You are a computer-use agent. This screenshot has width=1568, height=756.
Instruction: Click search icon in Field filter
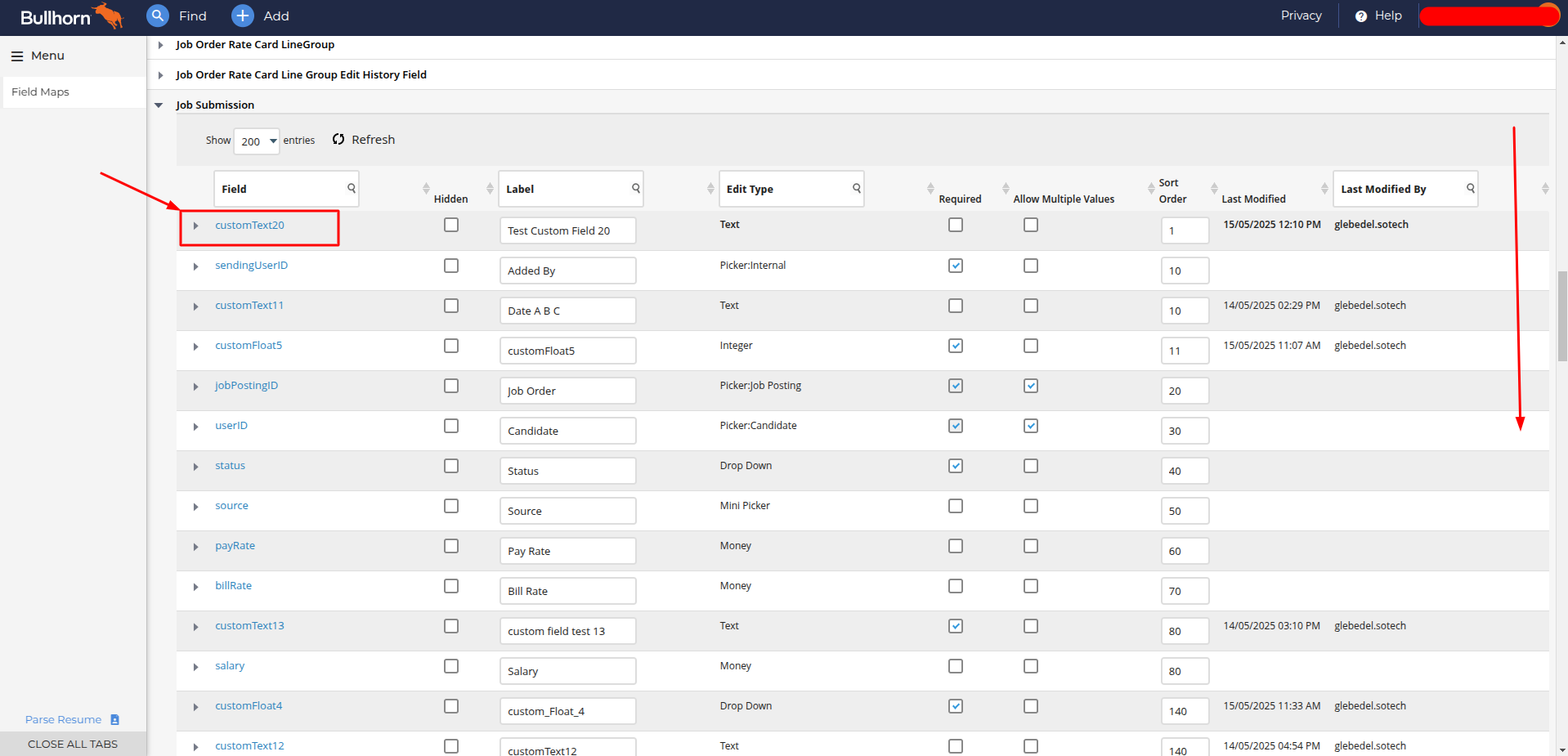click(x=352, y=188)
